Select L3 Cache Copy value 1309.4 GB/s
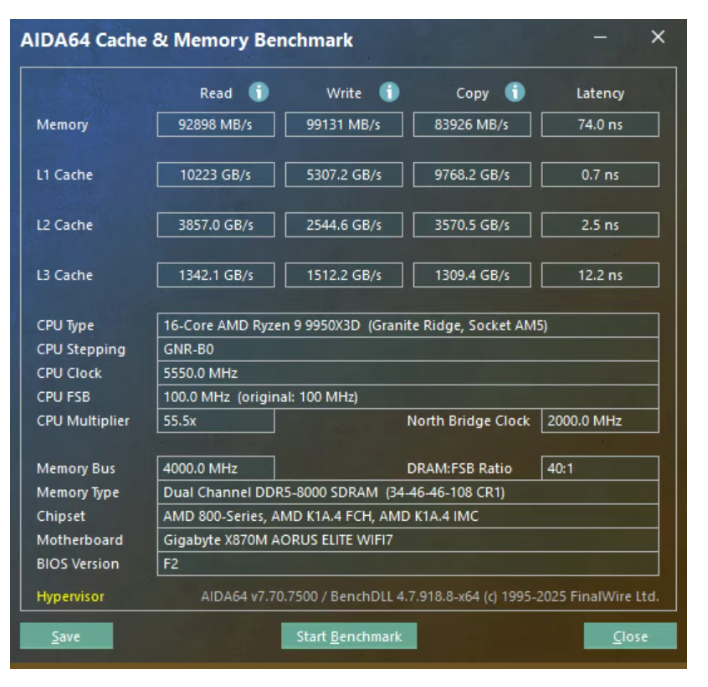This screenshot has width=708, height=687. click(472, 275)
